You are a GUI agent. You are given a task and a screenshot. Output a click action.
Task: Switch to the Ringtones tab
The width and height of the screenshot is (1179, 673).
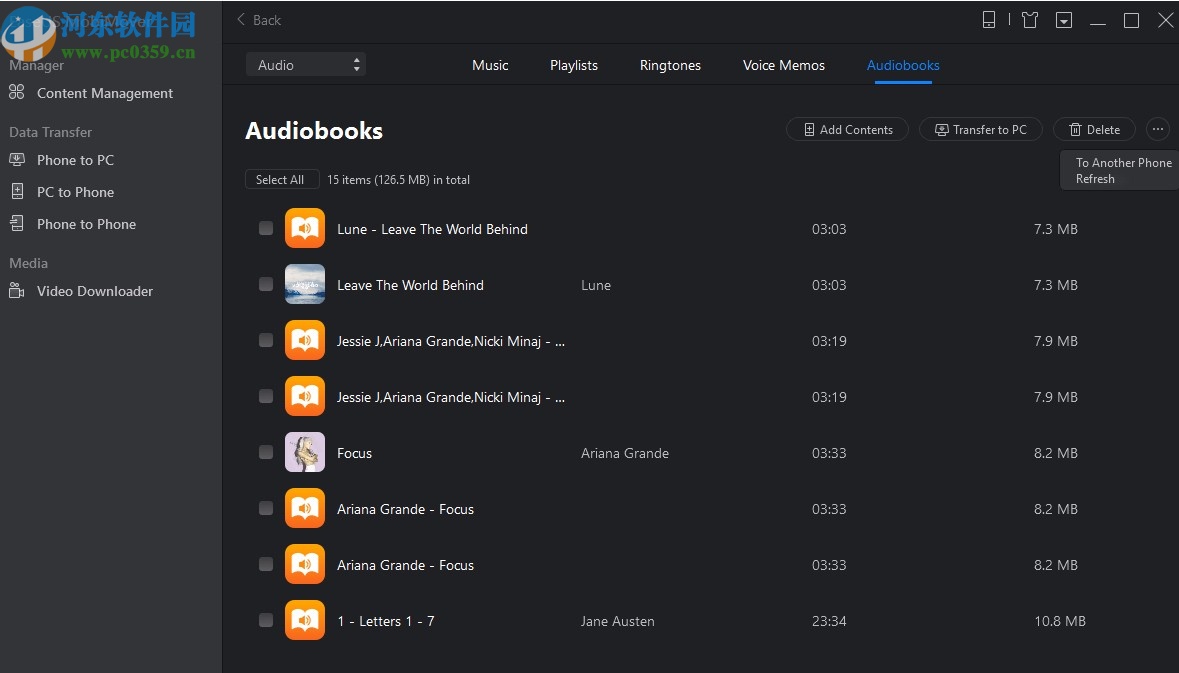point(670,65)
